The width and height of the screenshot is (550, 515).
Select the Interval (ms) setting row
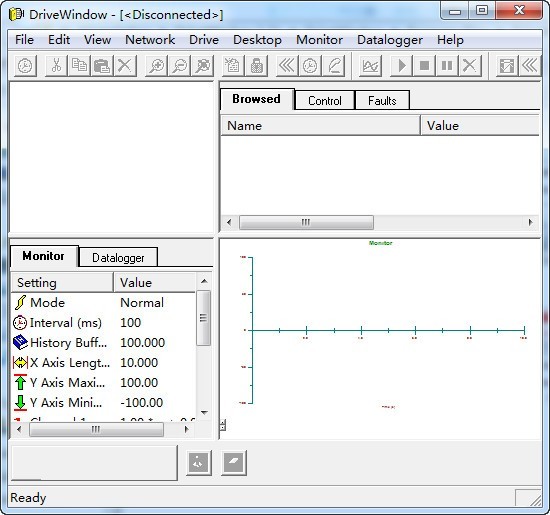(103, 322)
